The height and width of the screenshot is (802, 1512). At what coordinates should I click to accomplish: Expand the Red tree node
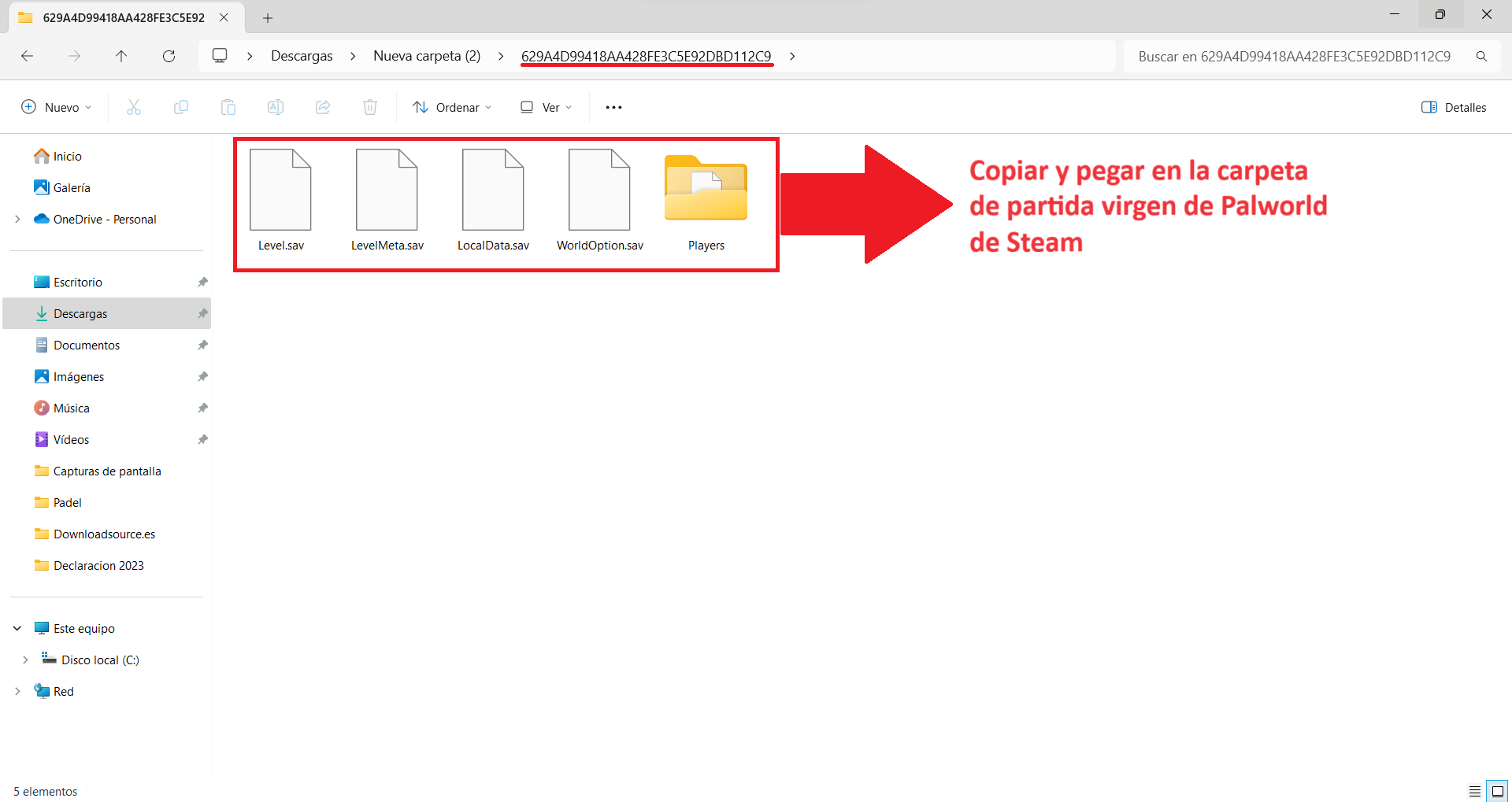17,691
